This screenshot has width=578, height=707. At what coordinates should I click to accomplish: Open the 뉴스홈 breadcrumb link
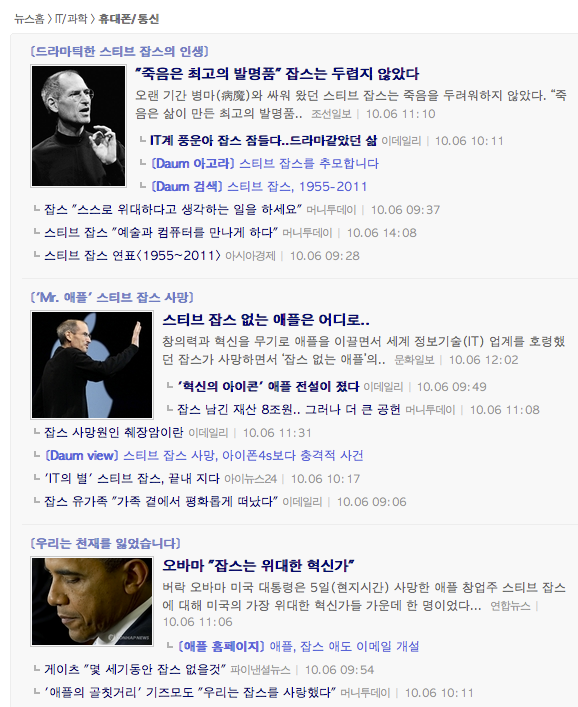coord(29,19)
